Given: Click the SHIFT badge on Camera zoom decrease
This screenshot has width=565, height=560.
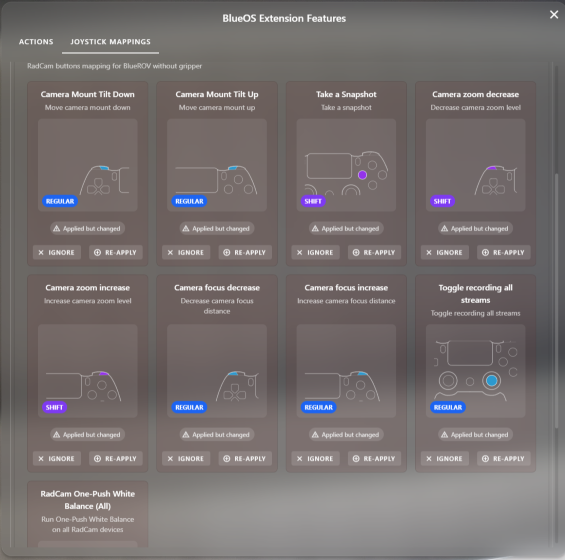Looking at the screenshot, I should pyautogui.click(x=442, y=201).
